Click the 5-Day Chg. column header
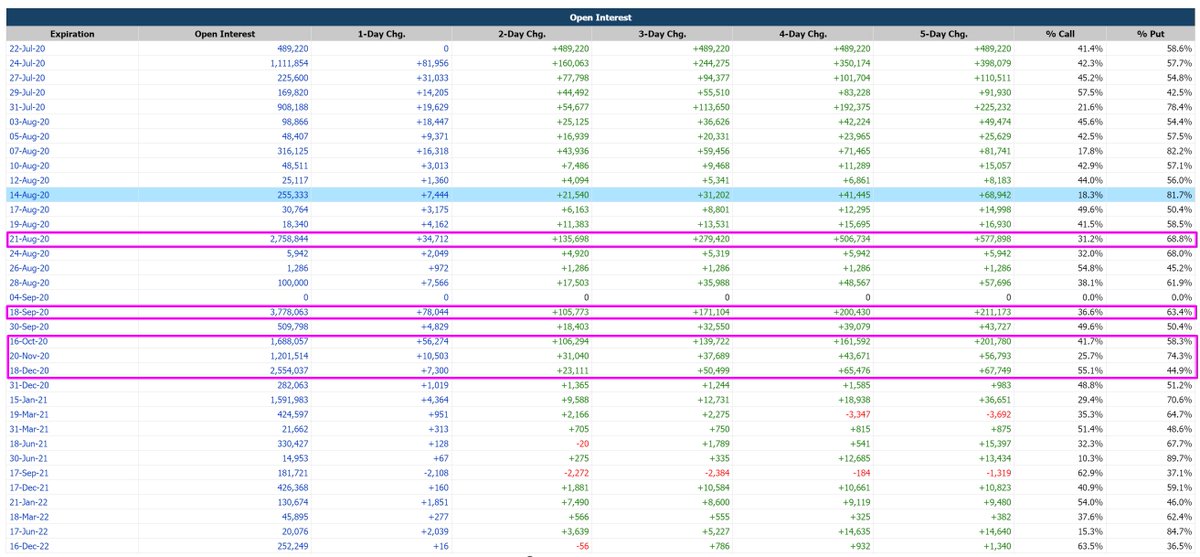 (x=943, y=33)
